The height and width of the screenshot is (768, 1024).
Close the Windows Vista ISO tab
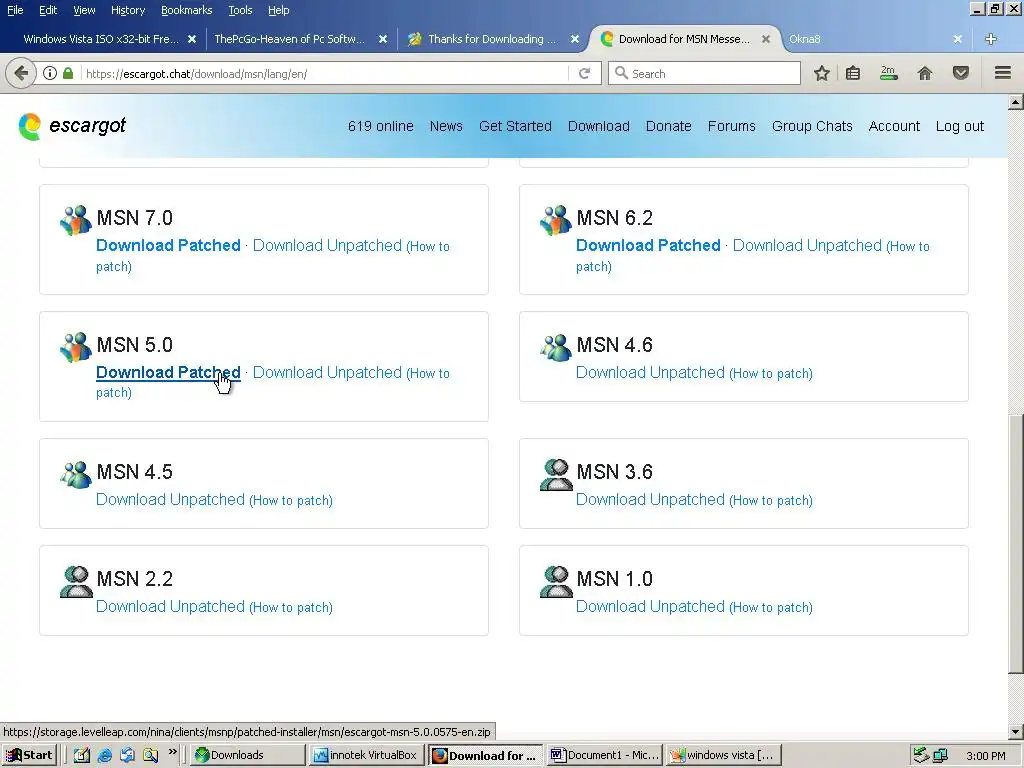tap(192, 39)
